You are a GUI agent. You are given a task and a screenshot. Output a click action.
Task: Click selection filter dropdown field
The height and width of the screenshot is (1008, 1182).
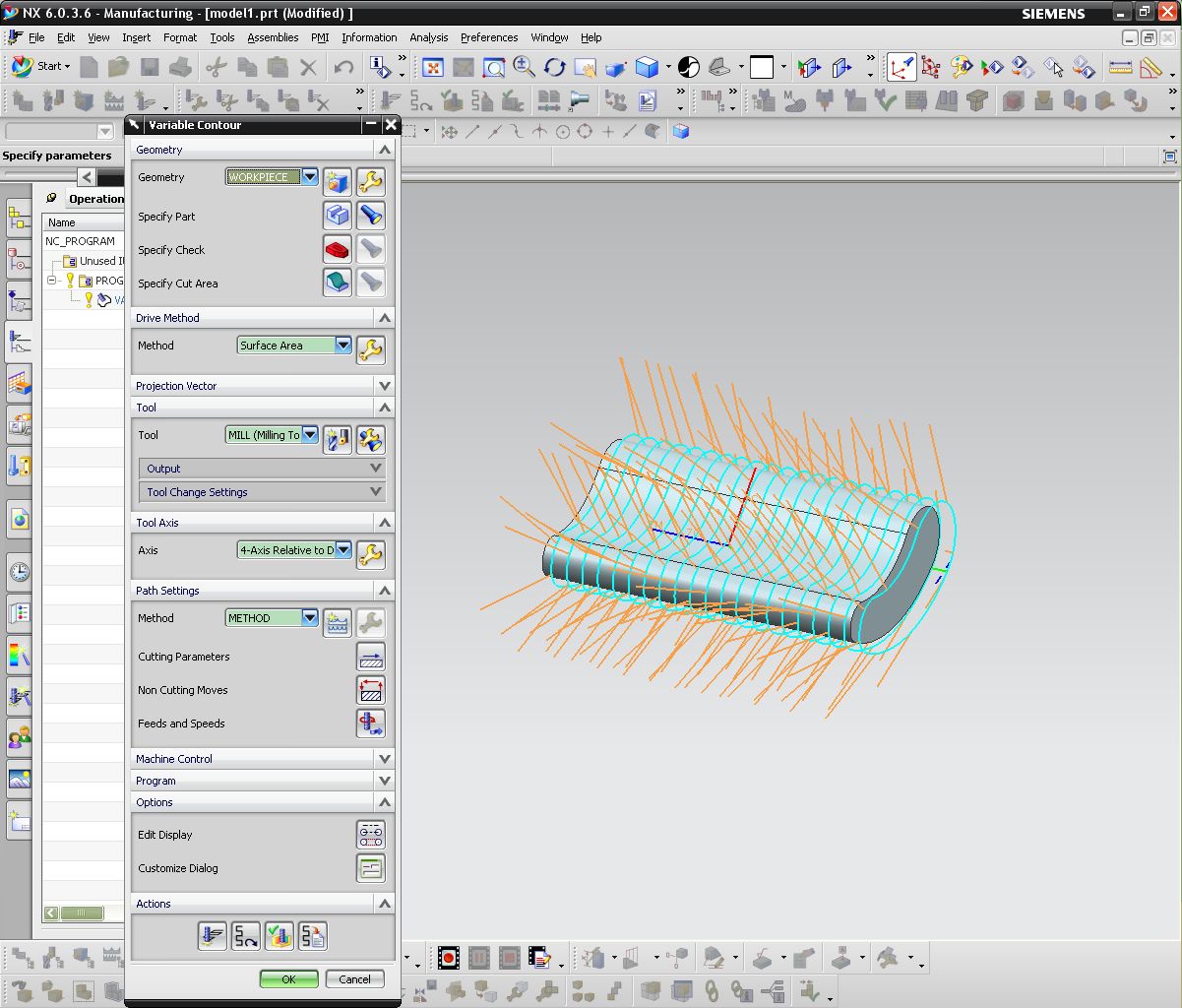pyautogui.click(x=60, y=131)
